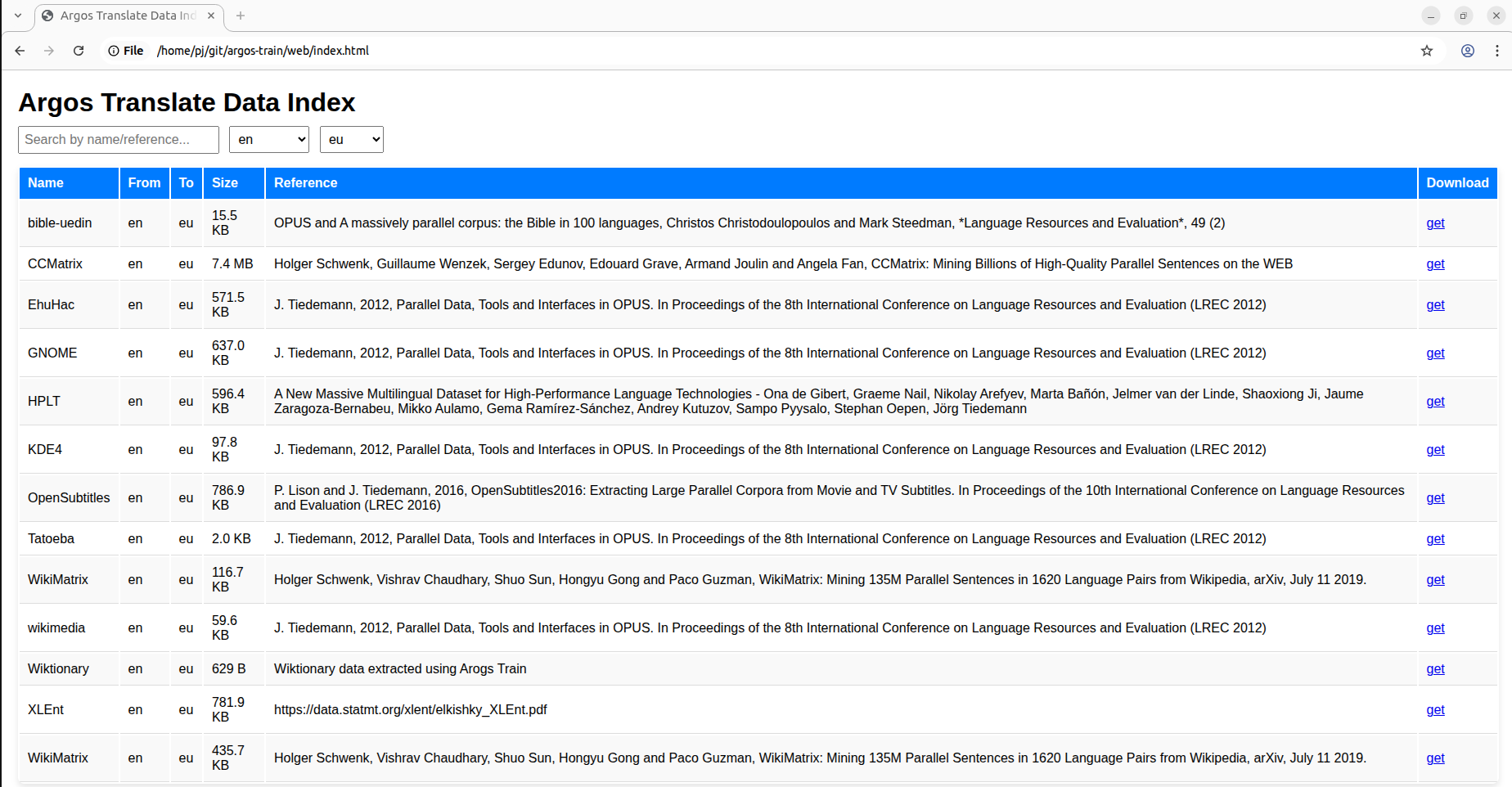Bookmark this page with star icon
This screenshot has height=787, width=1512.
(1427, 51)
